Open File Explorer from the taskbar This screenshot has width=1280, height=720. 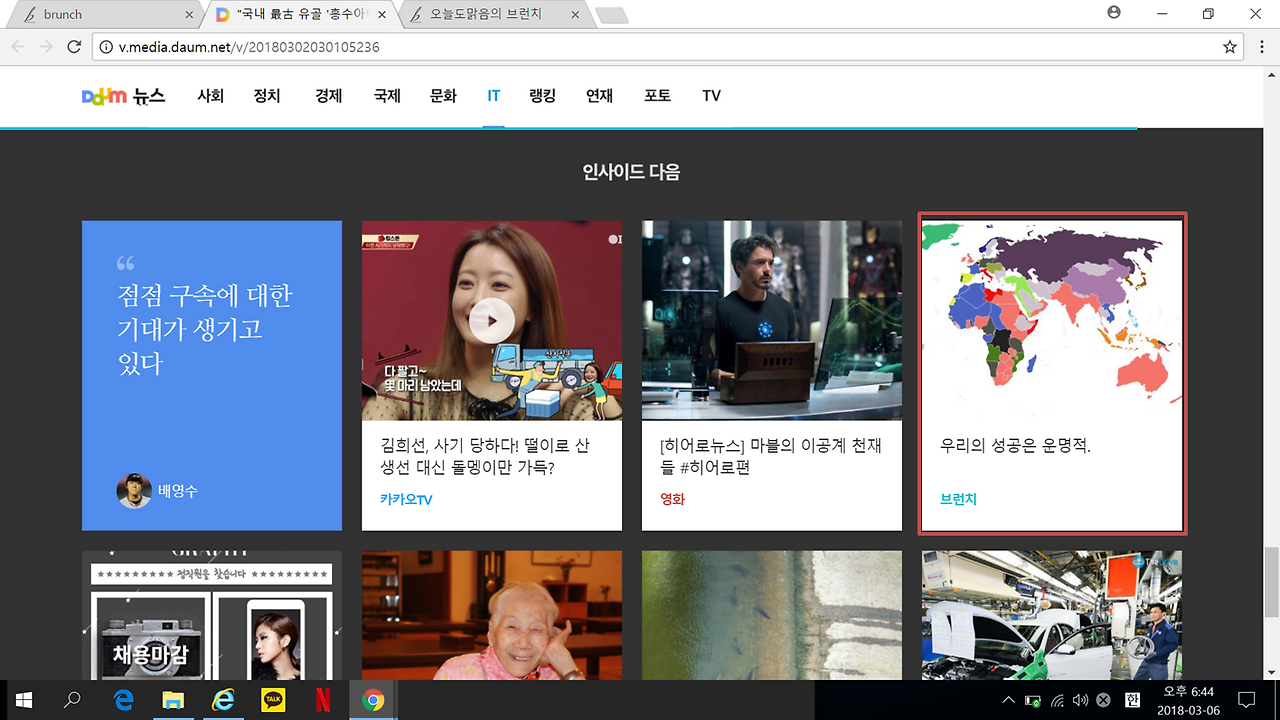click(x=173, y=700)
